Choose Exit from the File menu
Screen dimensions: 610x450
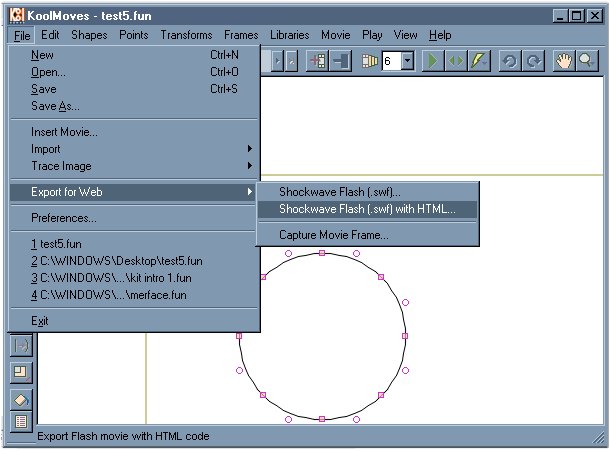pos(134,321)
